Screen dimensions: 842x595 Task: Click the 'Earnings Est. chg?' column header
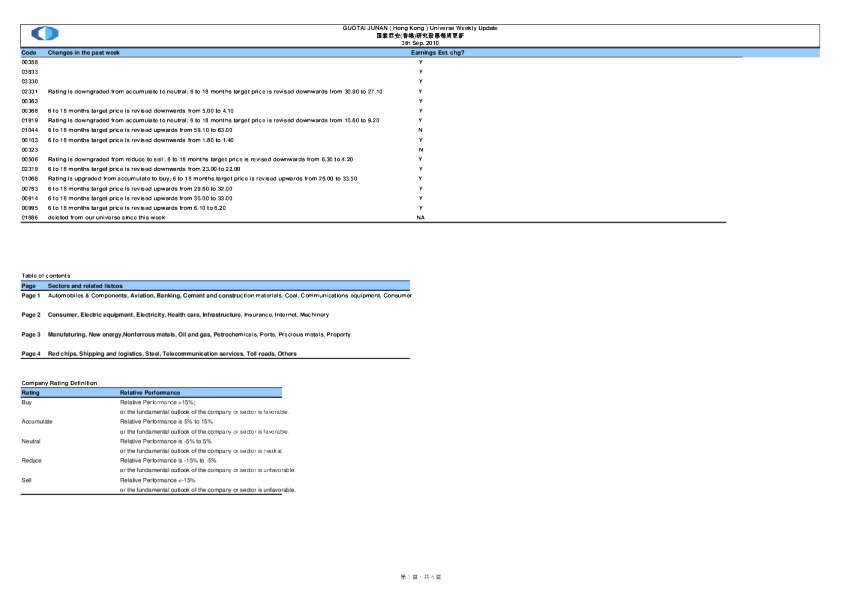click(437, 52)
